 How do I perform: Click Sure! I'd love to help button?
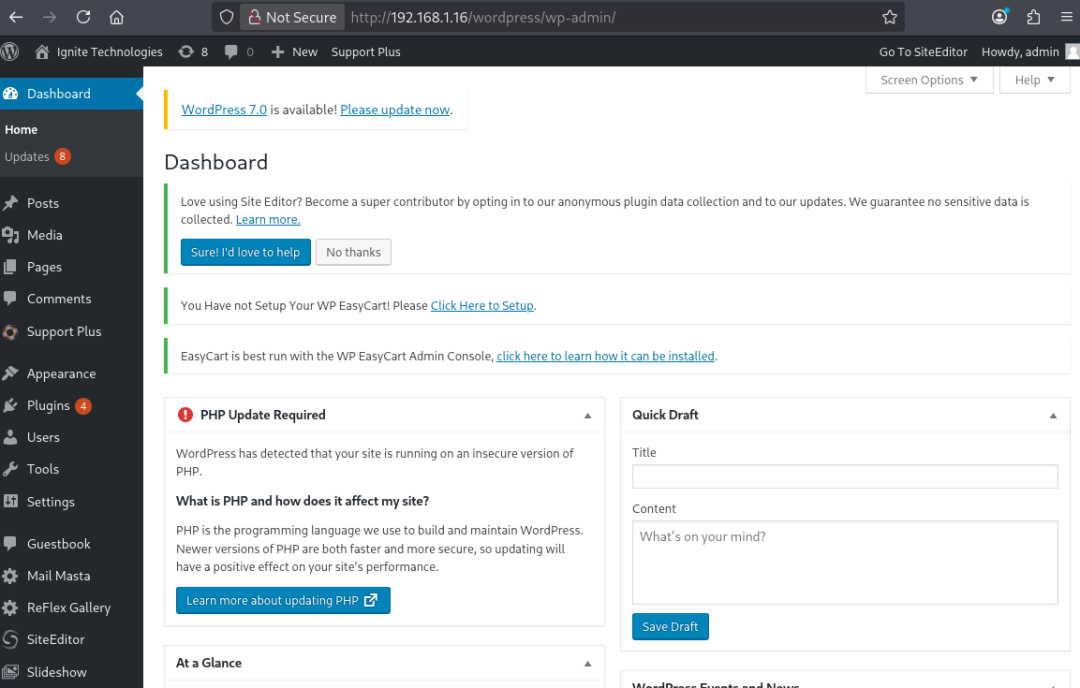coord(246,252)
